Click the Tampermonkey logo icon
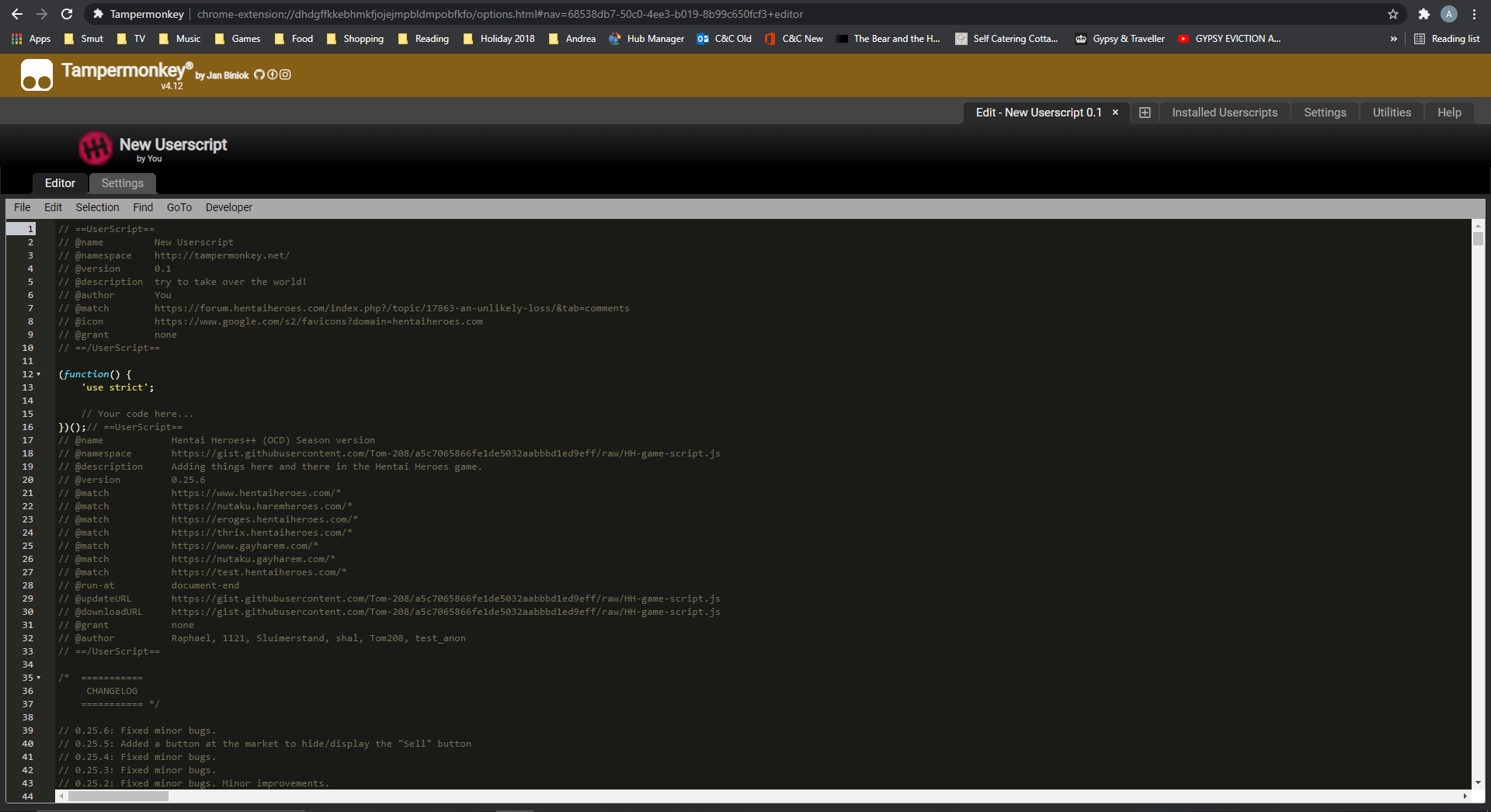Screen dimensions: 1491x812 [x=36, y=75]
